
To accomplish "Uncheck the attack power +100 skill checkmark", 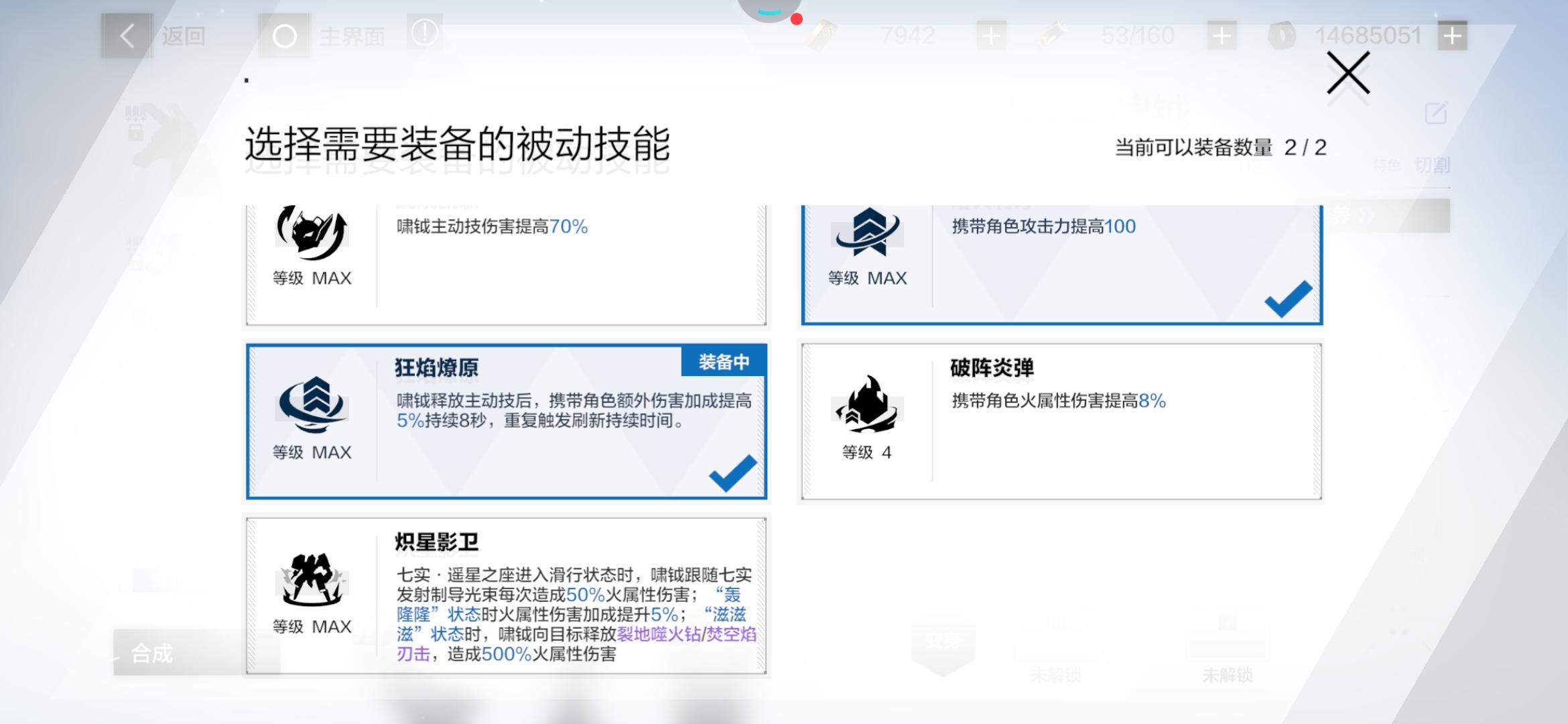I will tap(1288, 298).
